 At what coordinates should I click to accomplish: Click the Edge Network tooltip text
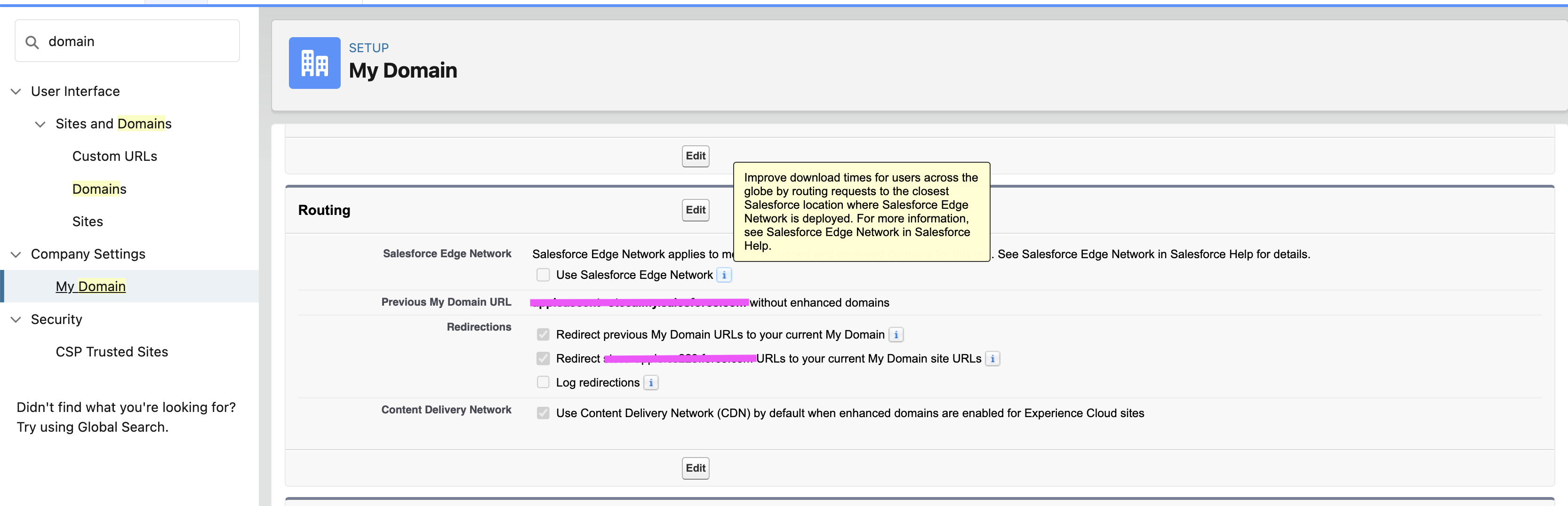pyautogui.click(x=861, y=212)
